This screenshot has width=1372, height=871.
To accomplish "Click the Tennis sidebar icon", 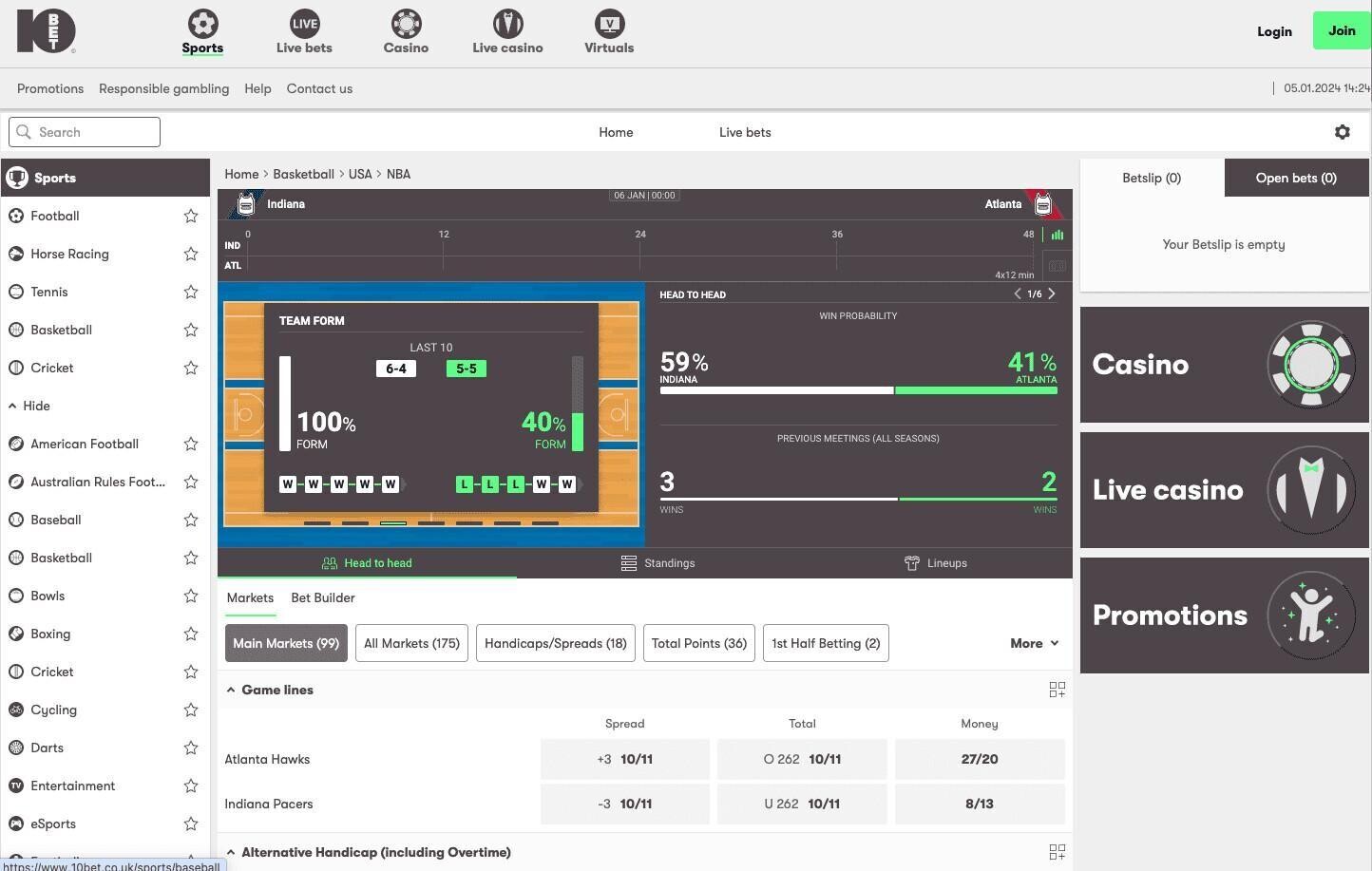I will point(16,292).
